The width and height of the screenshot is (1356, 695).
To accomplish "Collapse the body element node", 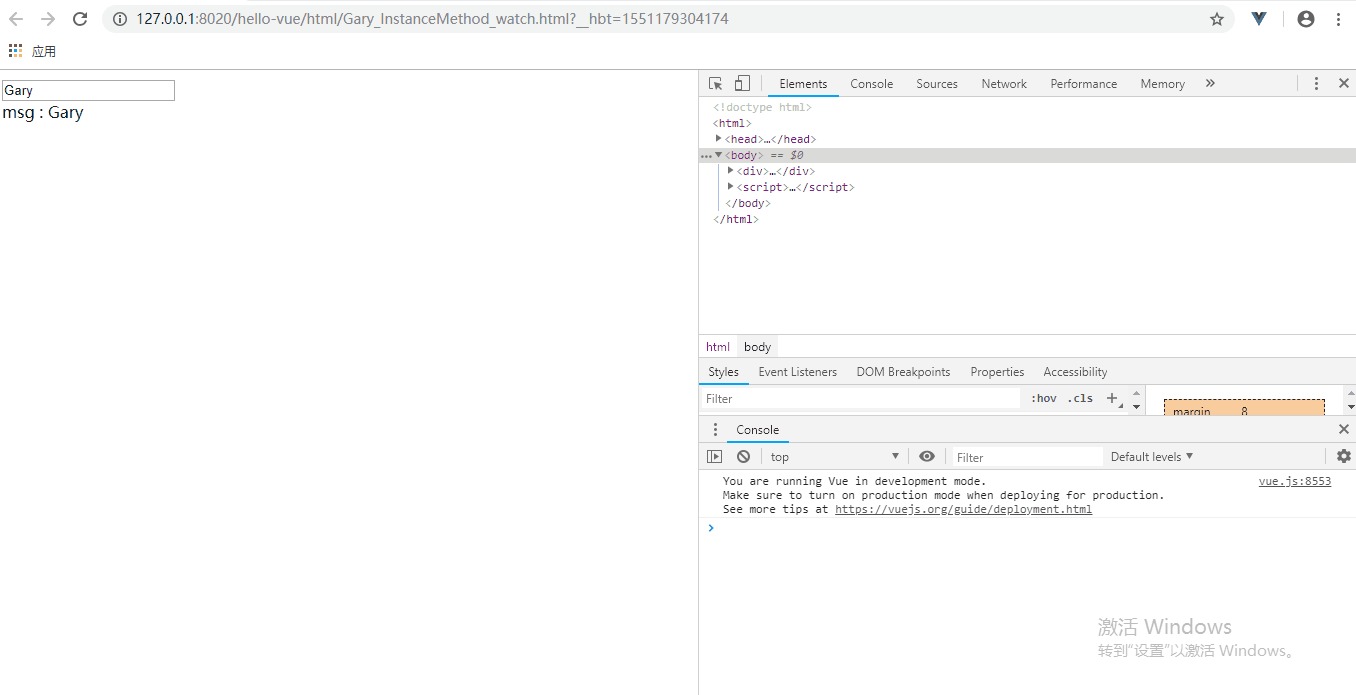I will [718, 155].
